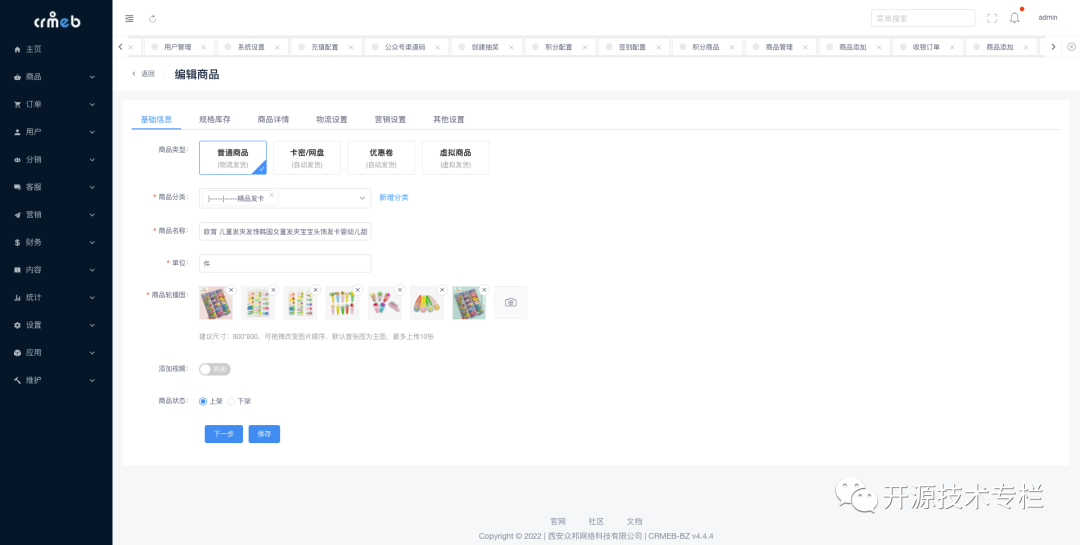Click the refresh page icon in header
Viewport: 1080px width, 545px height.
point(153,19)
